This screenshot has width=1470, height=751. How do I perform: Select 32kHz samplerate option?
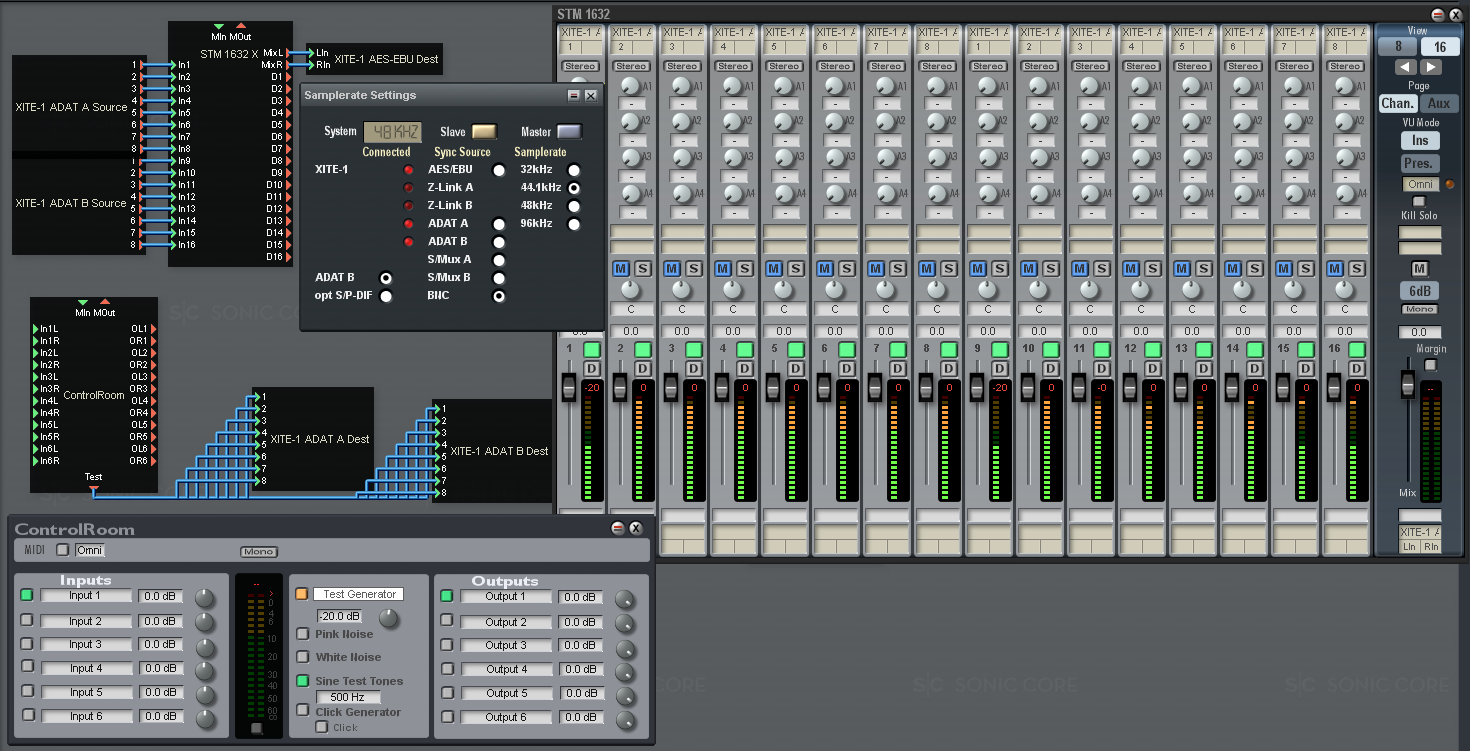tap(574, 170)
